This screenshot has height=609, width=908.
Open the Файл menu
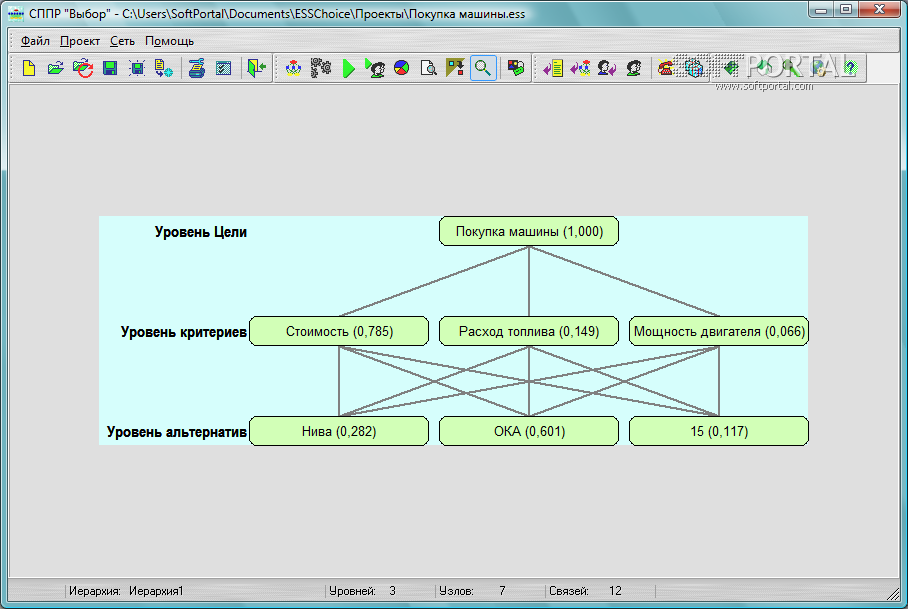(x=35, y=41)
